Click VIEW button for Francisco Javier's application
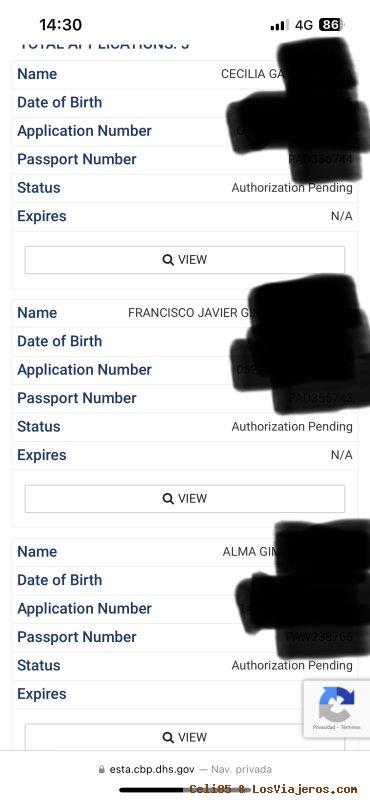Viewport: 370px width, 800px height. point(185,498)
